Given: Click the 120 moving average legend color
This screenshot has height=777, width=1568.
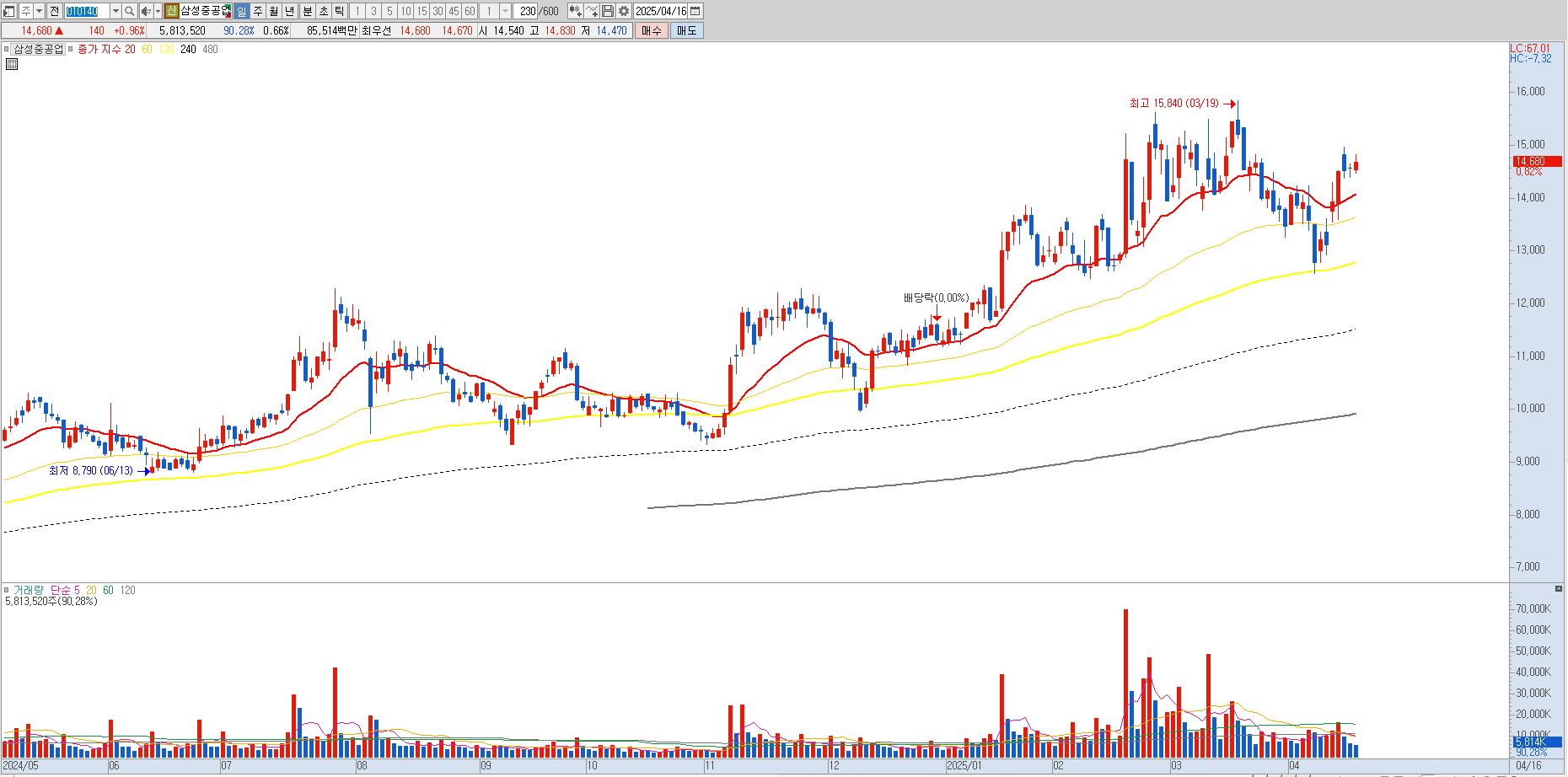Looking at the screenshot, I should point(166,49).
